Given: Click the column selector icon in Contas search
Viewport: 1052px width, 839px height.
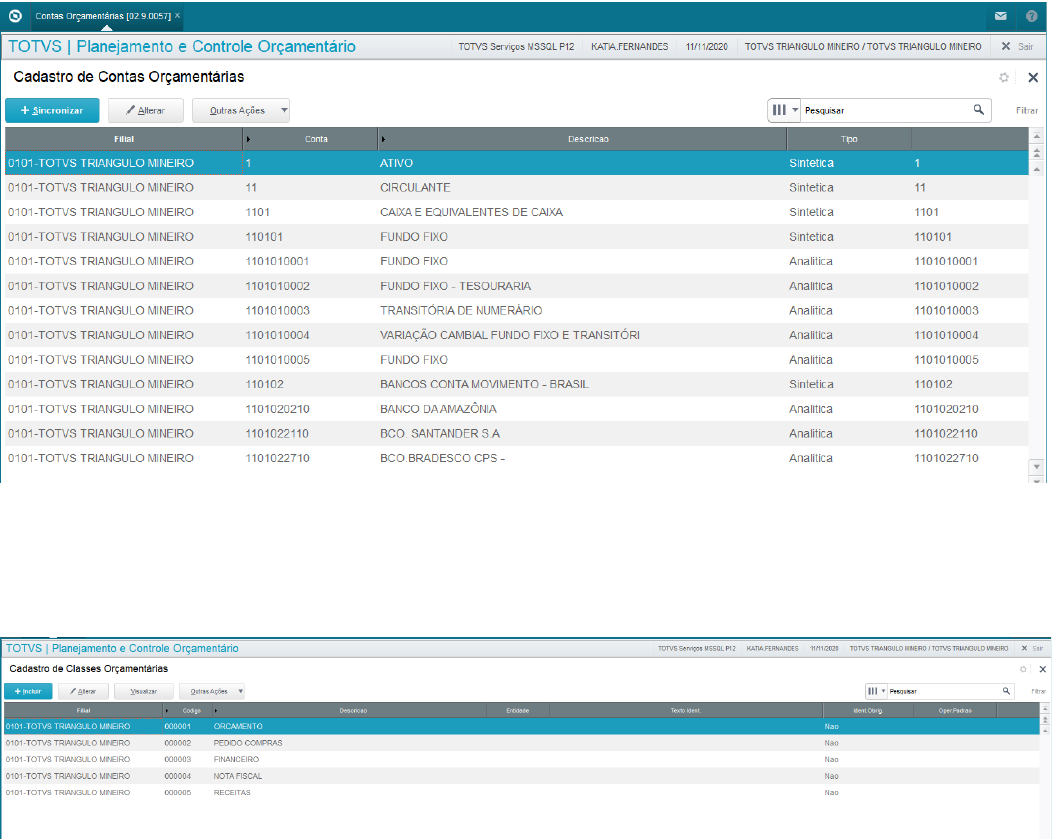Looking at the screenshot, I should click(779, 110).
